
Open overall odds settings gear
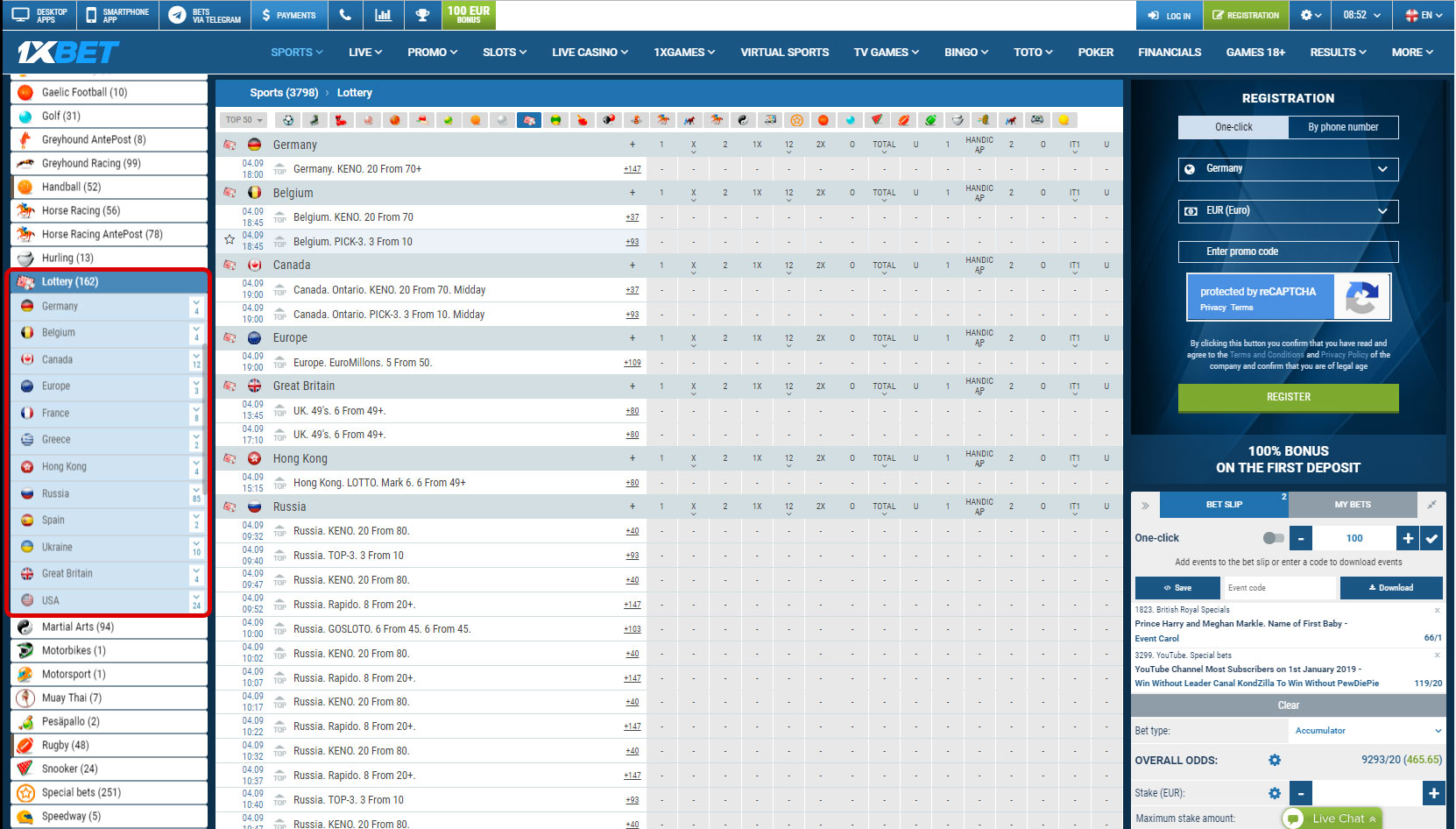click(x=1275, y=760)
